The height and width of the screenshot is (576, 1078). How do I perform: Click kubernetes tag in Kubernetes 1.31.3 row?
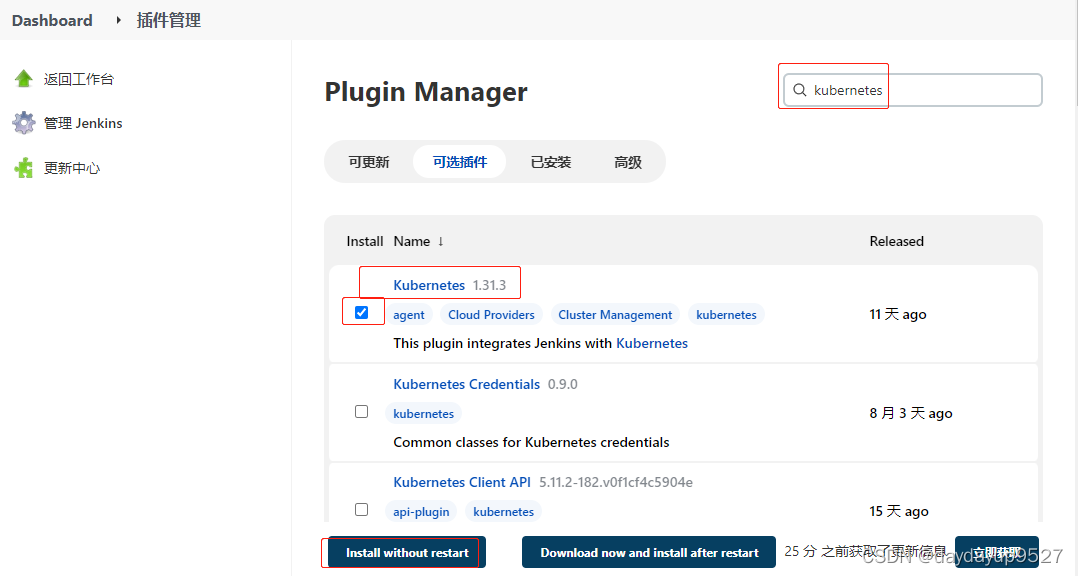(726, 315)
